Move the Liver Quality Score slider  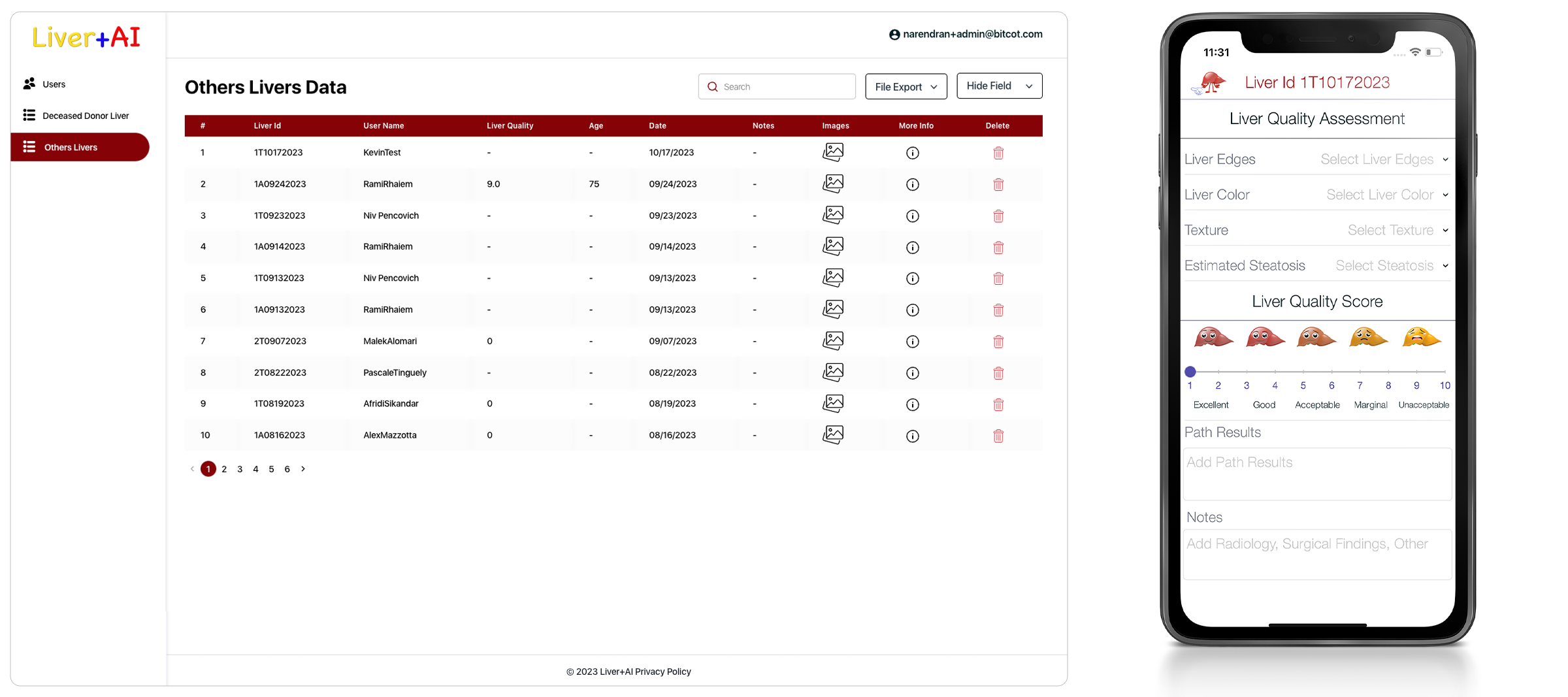(1190, 371)
